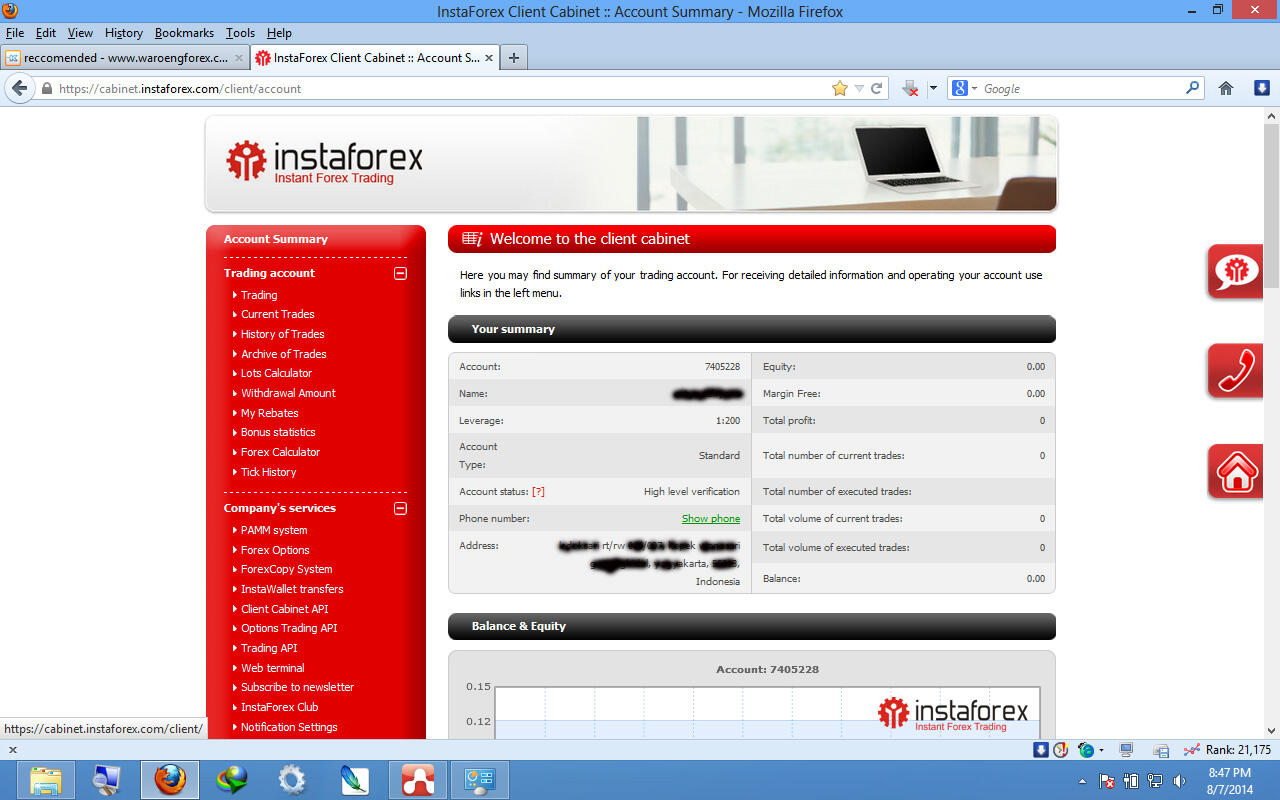
Task: Reload the page with the refresh arrow
Action: tap(877, 88)
